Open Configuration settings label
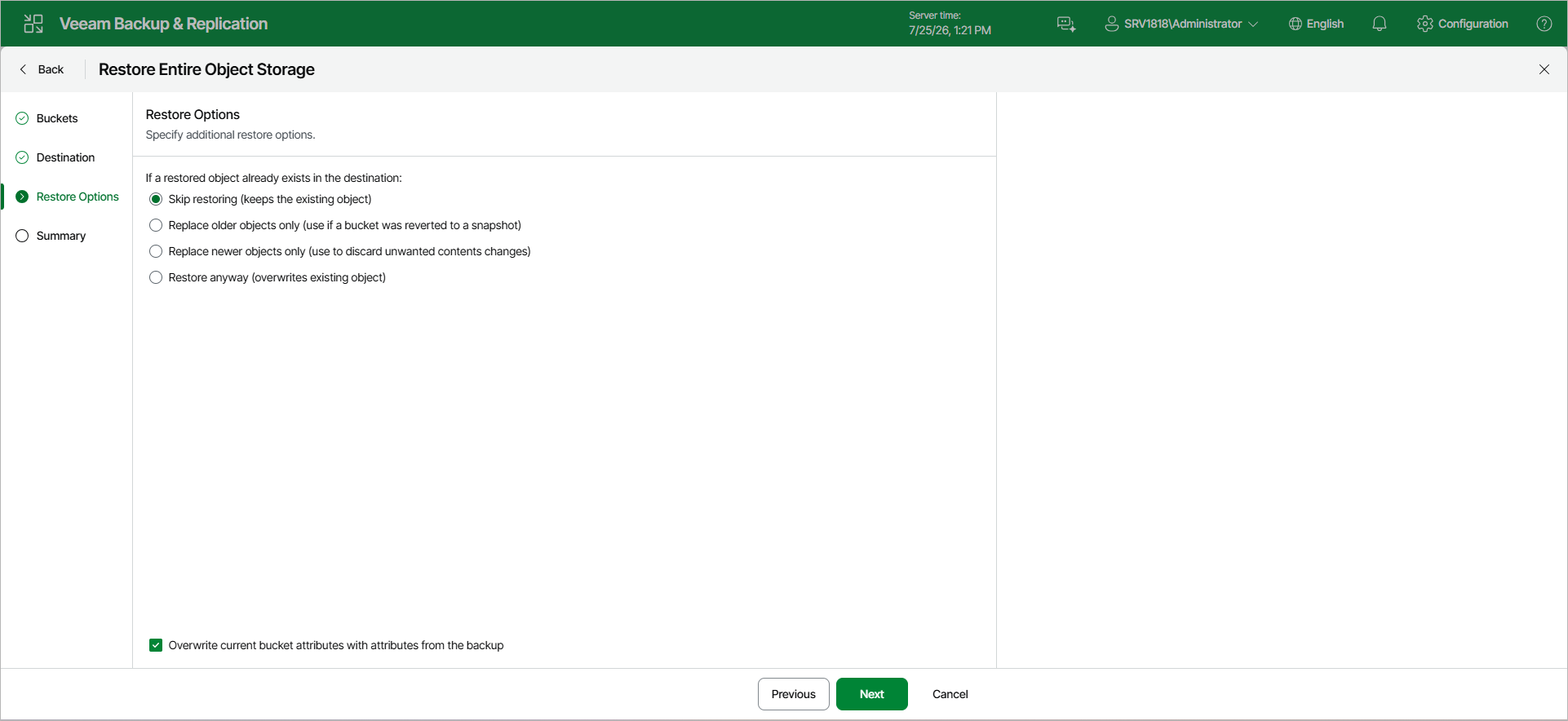The width and height of the screenshot is (1568, 721). coord(1473,24)
